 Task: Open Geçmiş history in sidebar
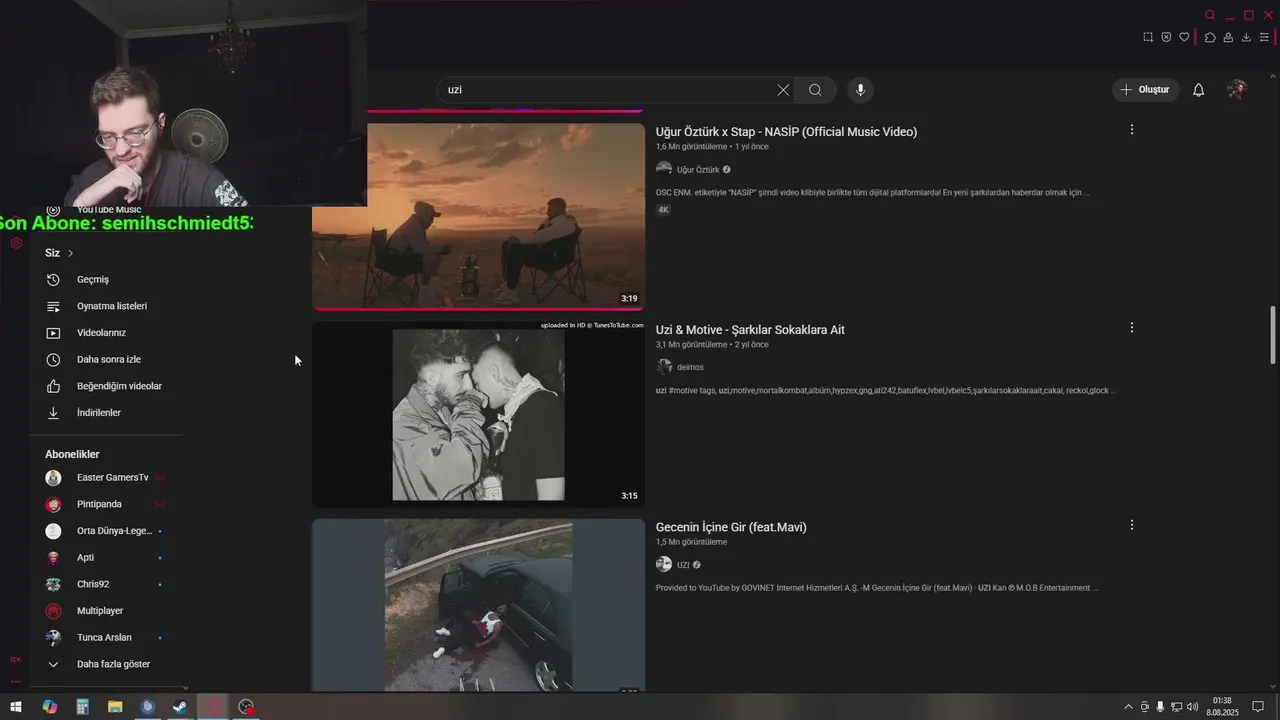[x=105, y=280]
